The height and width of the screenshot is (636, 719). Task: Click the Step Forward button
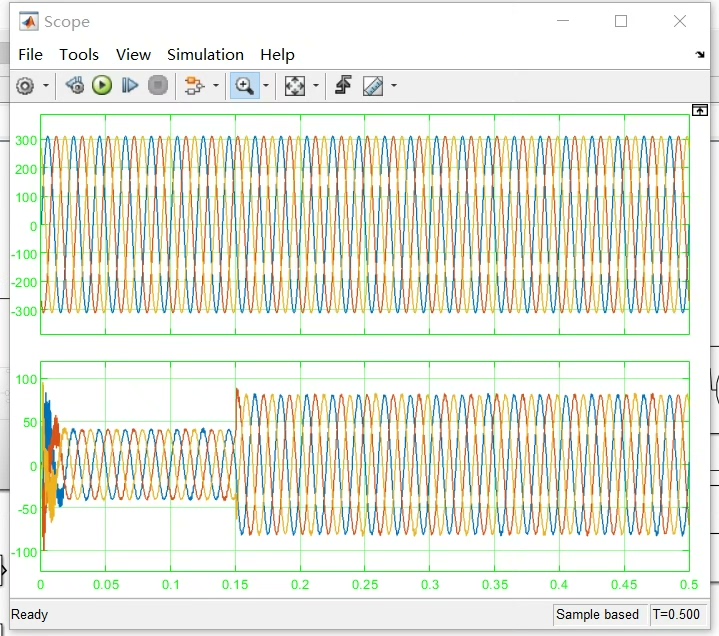130,86
